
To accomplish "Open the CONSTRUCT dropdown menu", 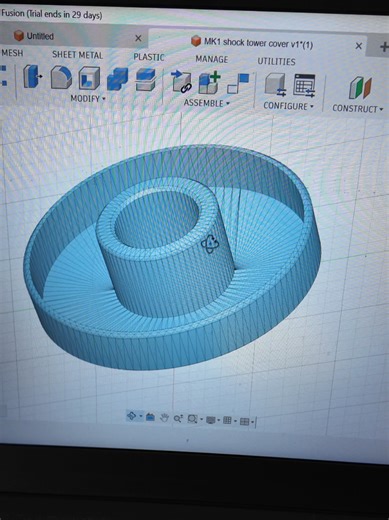I will [x=358, y=109].
